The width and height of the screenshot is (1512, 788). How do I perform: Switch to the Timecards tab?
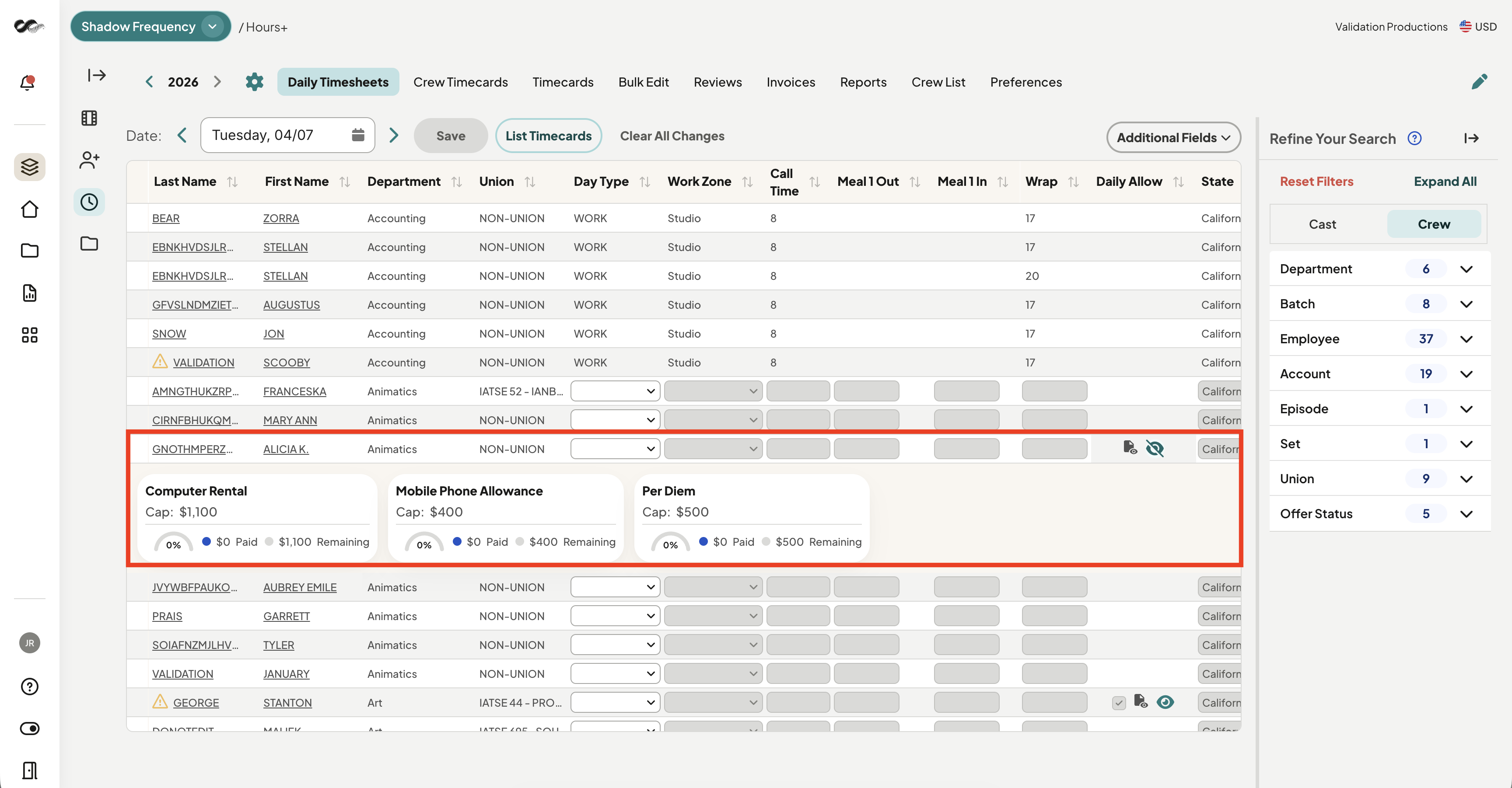coord(563,82)
